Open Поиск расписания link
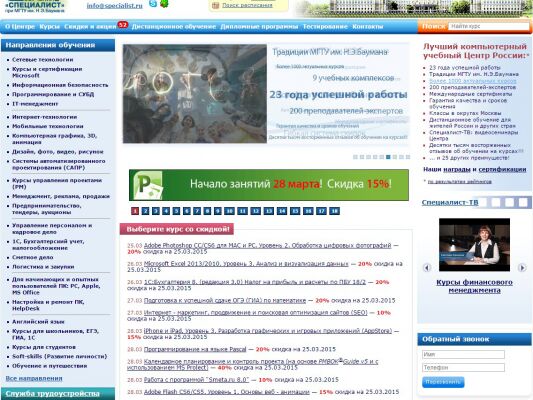Screen dimensions: 533x400 [247, 5]
